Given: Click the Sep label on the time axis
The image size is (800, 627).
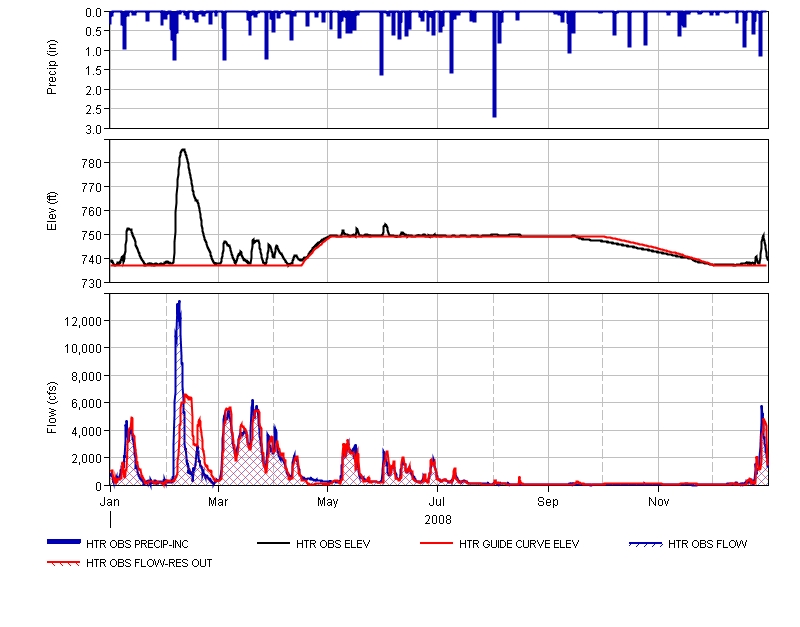Looking at the screenshot, I should [x=548, y=502].
